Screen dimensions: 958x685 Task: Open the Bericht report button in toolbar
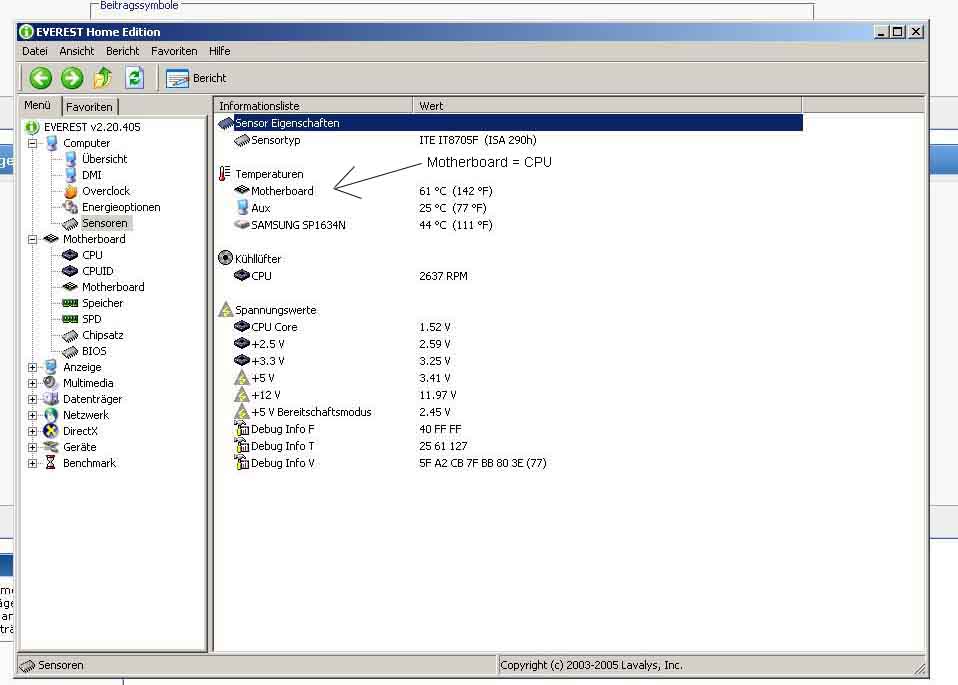pyautogui.click(x=196, y=78)
